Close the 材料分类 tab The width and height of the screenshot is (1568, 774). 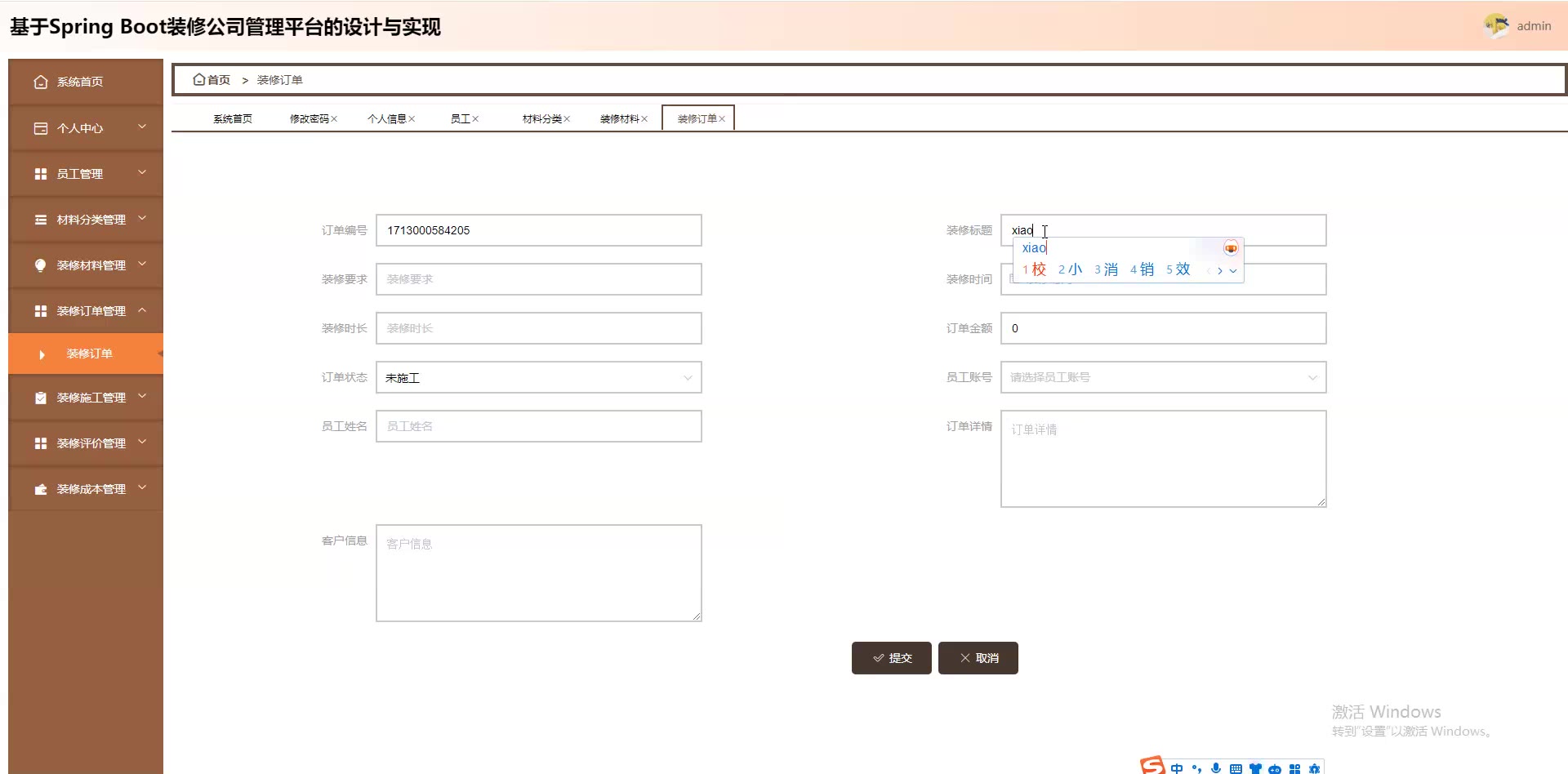tap(567, 119)
